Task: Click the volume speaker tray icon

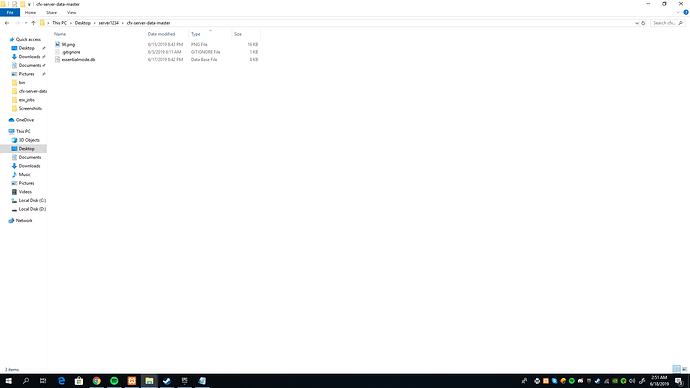Action: coord(632,381)
